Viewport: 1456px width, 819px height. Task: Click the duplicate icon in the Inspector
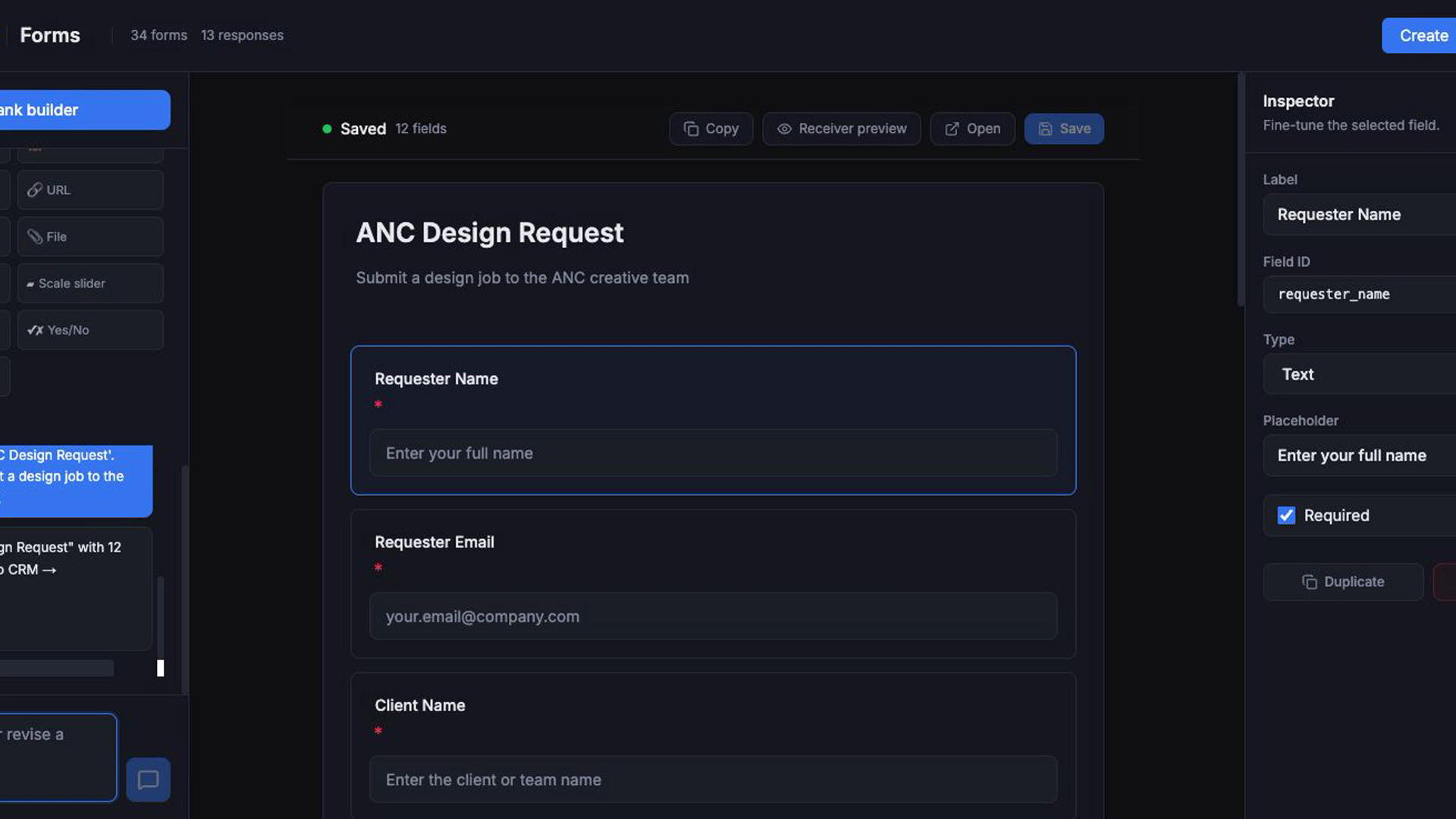pos(1310,582)
